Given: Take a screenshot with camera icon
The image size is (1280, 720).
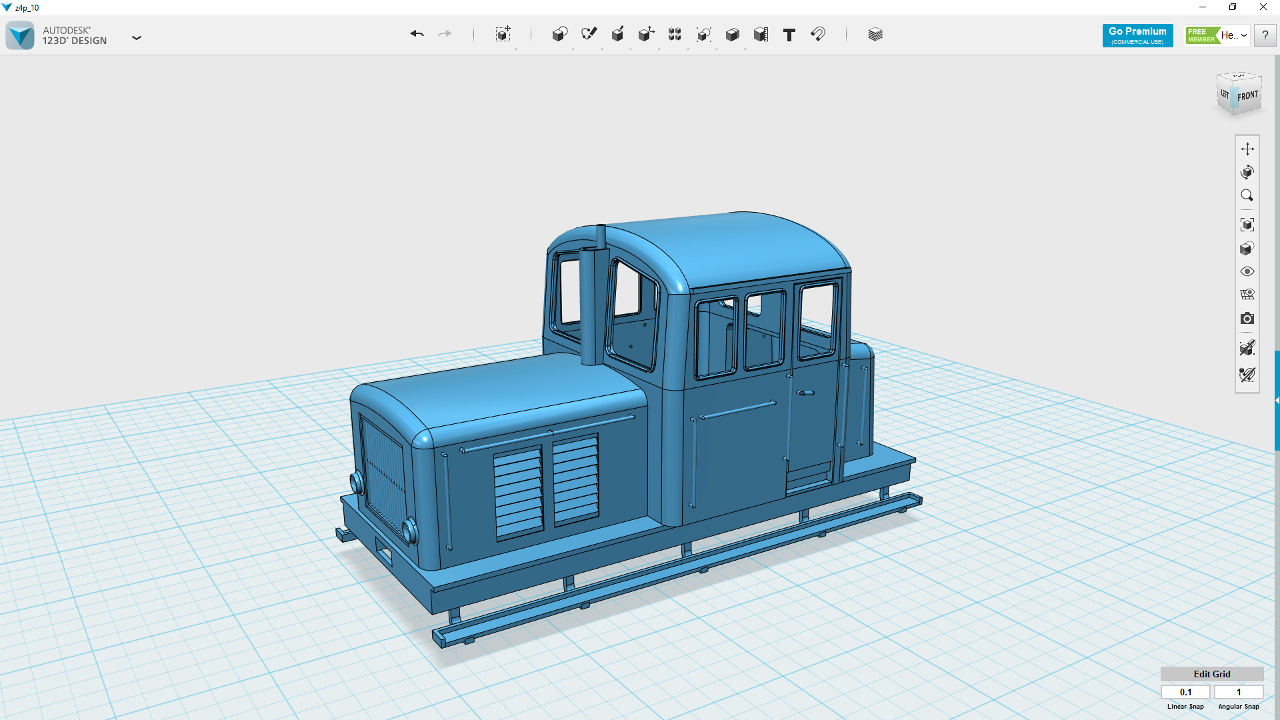Looking at the screenshot, I should 1247,319.
